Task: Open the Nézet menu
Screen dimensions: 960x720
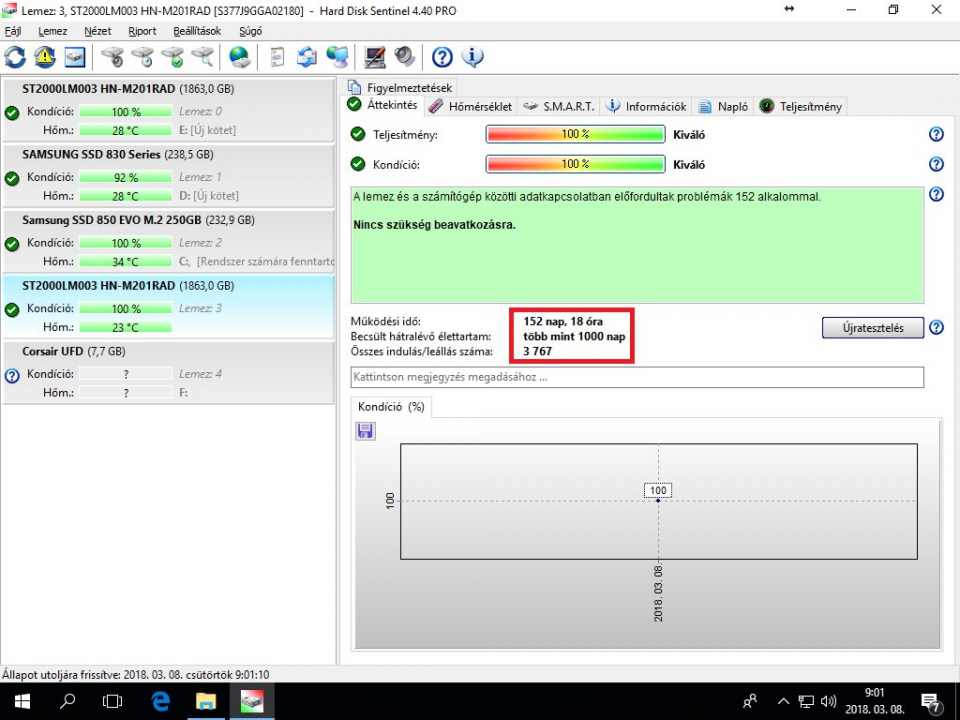Action: [x=98, y=31]
